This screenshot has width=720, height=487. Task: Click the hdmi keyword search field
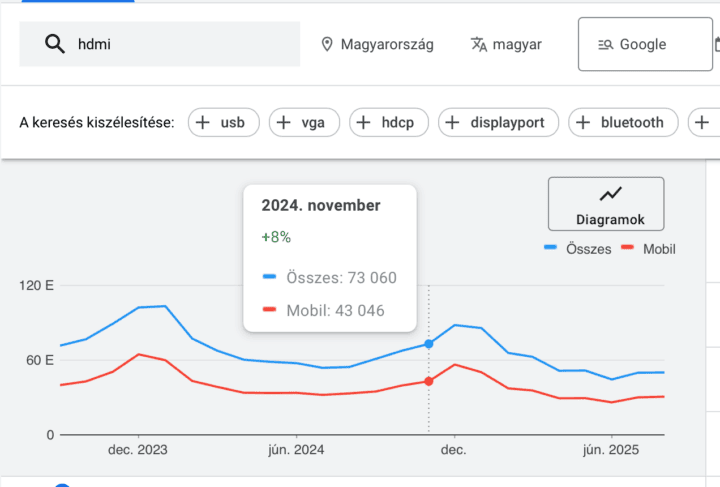[x=180, y=44]
